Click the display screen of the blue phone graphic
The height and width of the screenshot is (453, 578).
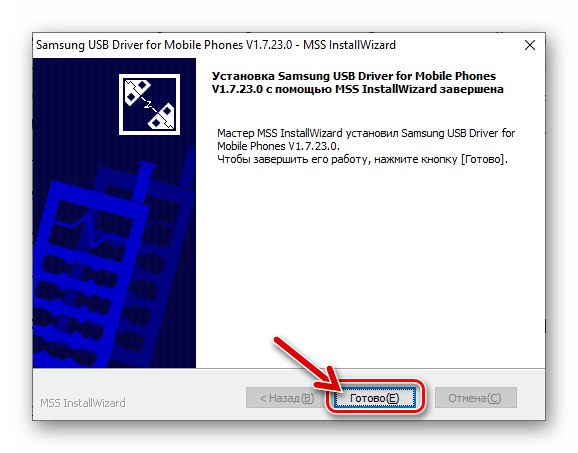pyautogui.click(x=90, y=231)
